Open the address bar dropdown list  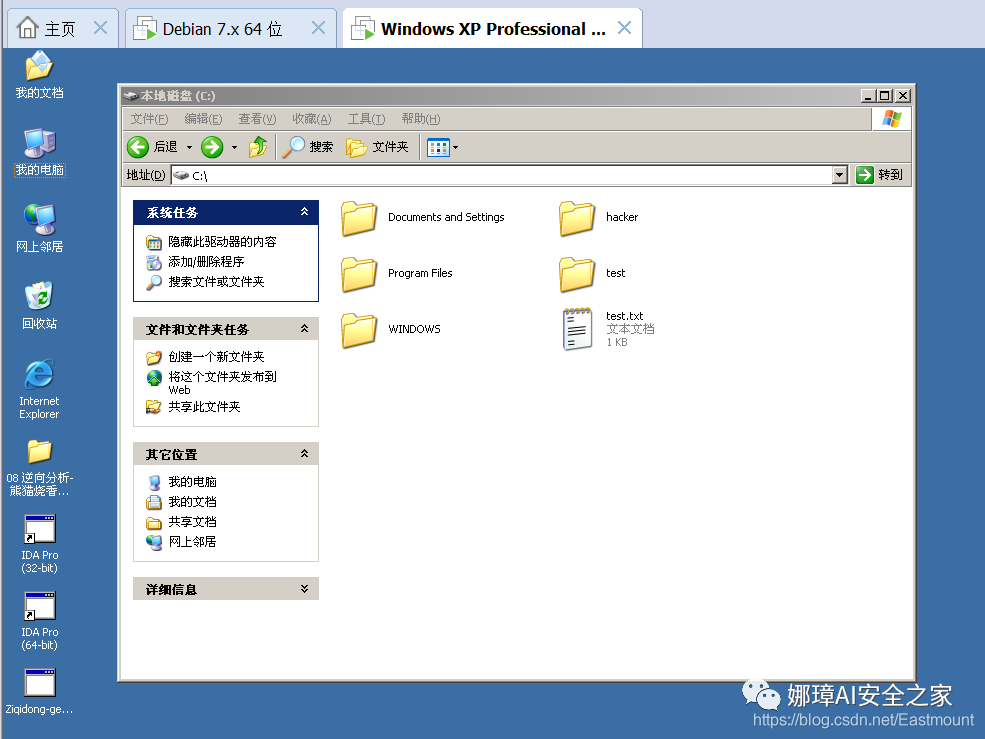click(x=840, y=175)
